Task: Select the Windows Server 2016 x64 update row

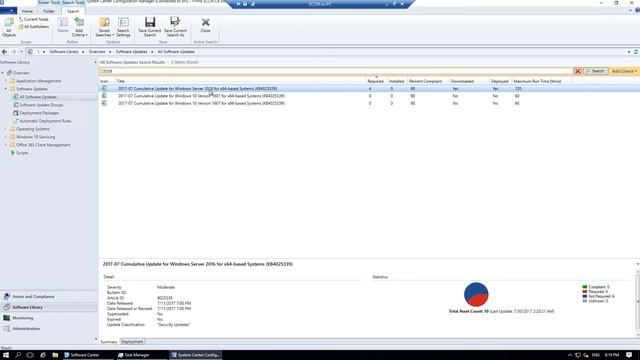Action: click(369, 89)
